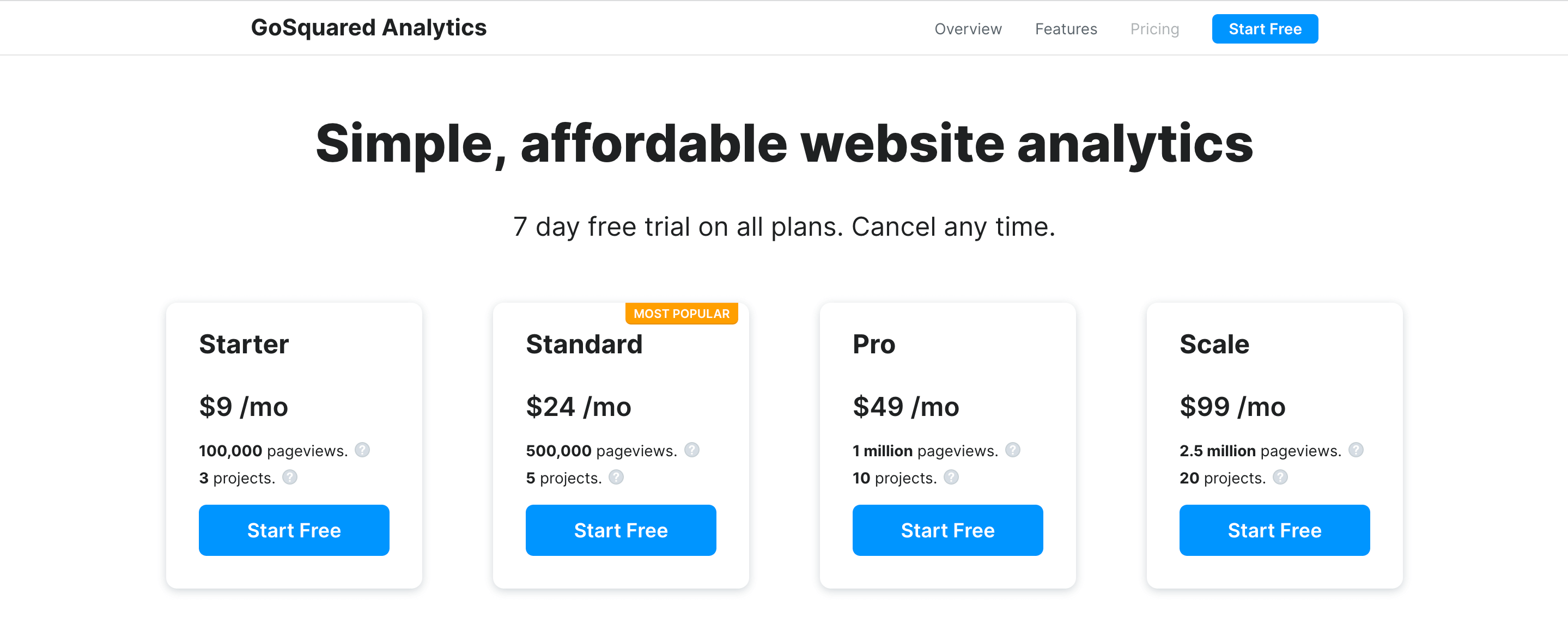Viewport: 1568px width, 637px height.
Task: Click help icon beside Scale 20 projects
Action: (x=1280, y=477)
